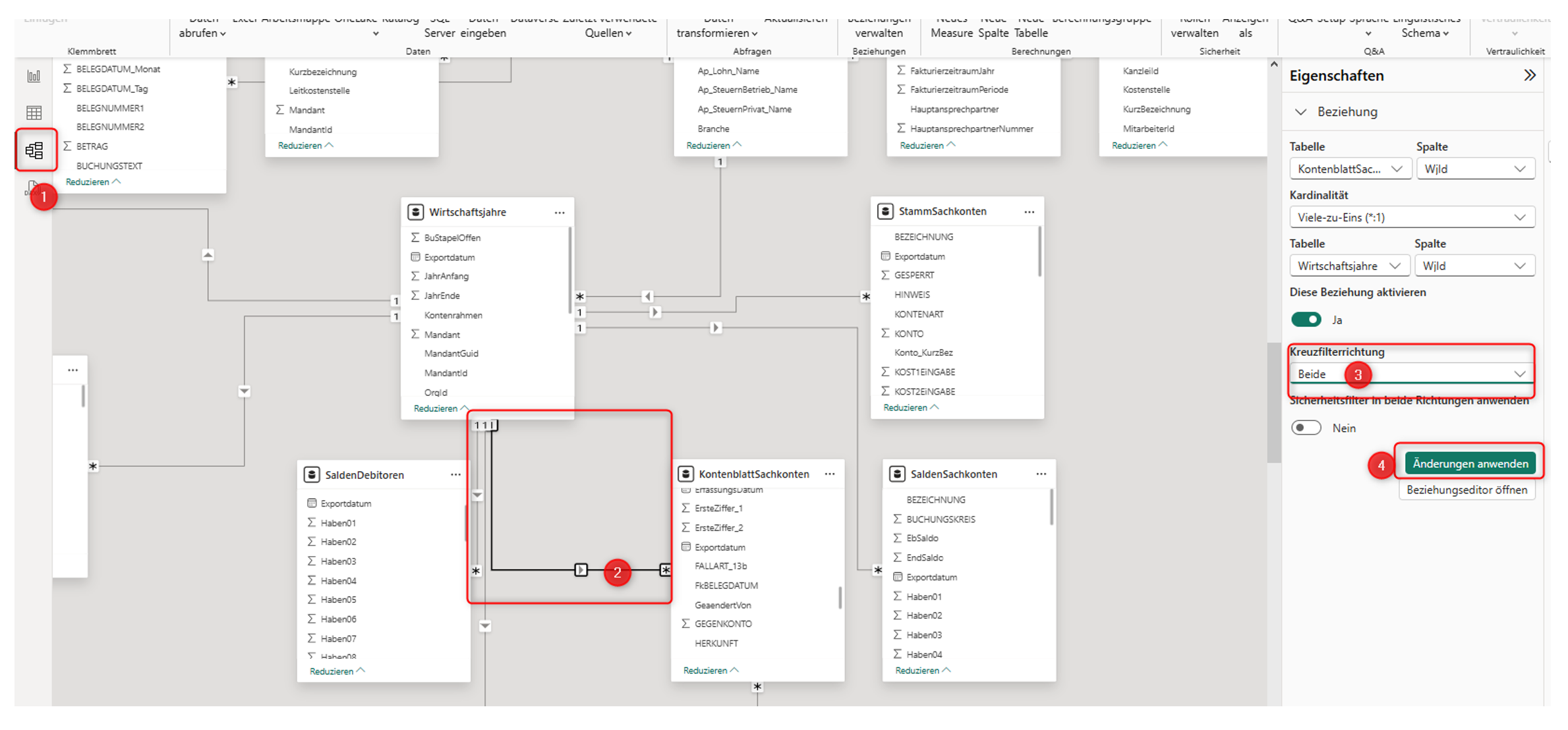Collapse the Eigenschaften pane with double chevron
The image size is (1568, 730).
[x=1530, y=75]
